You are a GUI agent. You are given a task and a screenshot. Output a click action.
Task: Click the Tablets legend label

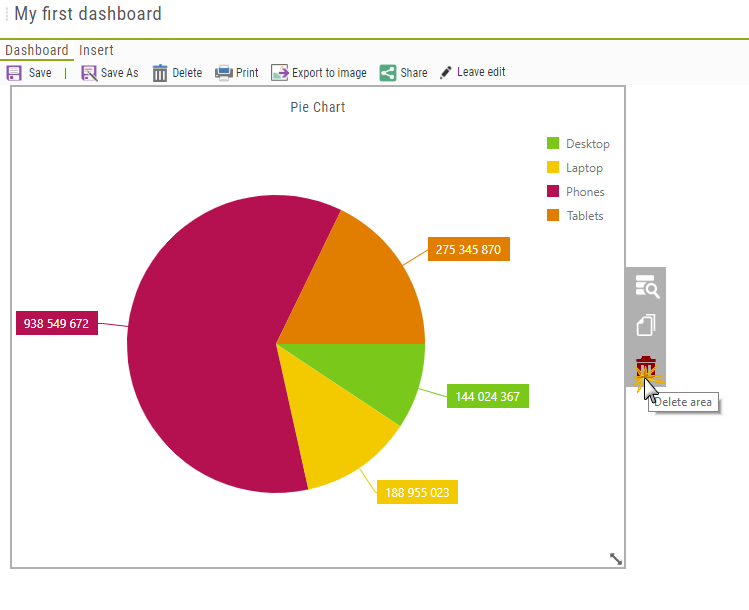coord(585,216)
